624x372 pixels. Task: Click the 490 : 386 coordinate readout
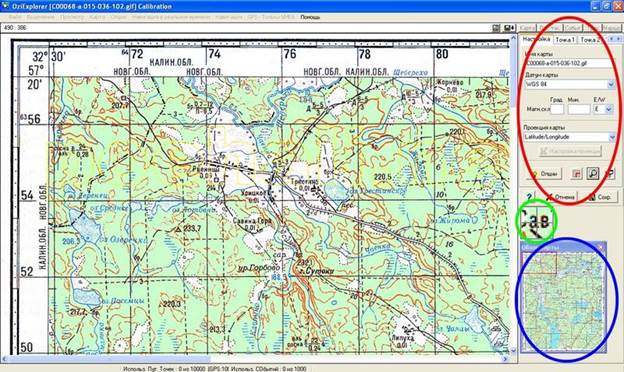click(x=15, y=28)
